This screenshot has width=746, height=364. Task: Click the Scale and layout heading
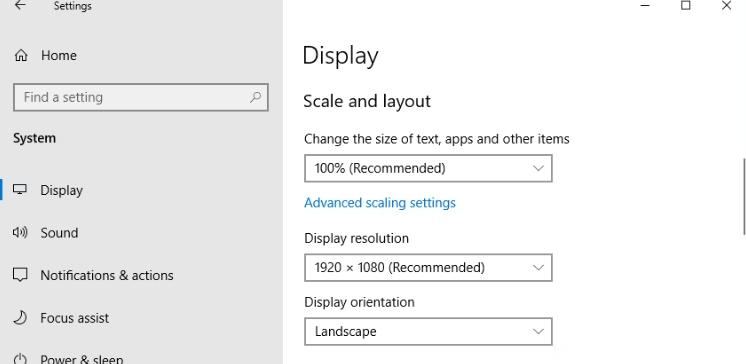pos(367,101)
